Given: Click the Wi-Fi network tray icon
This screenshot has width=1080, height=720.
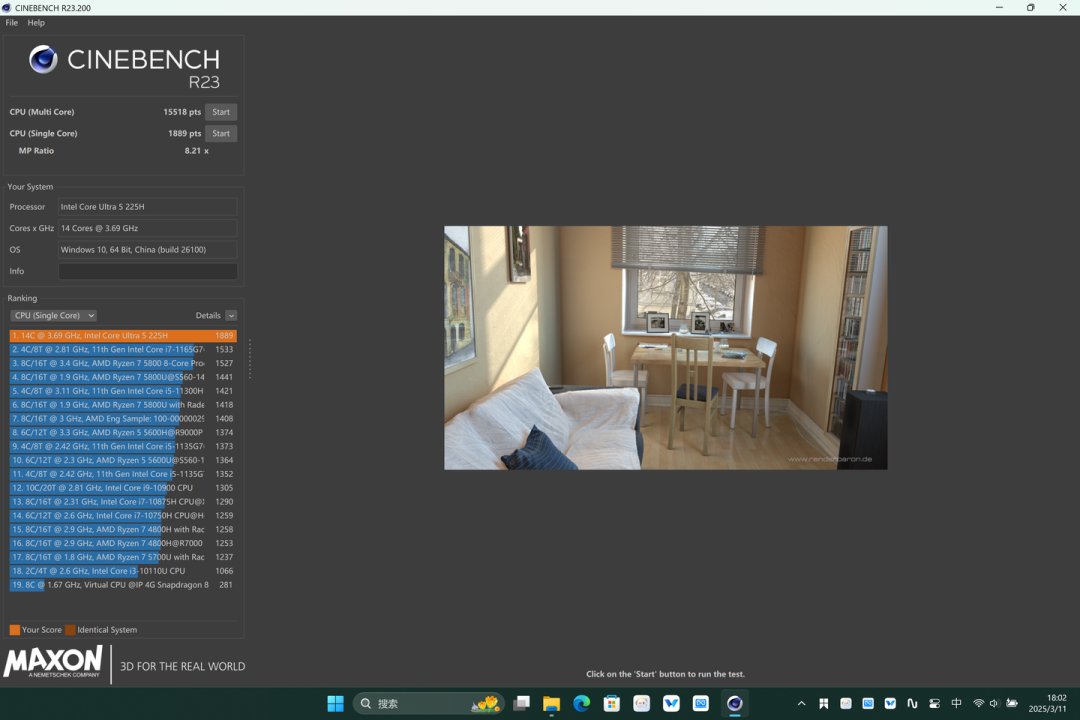Looking at the screenshot, I should click(x=978, y=703).
